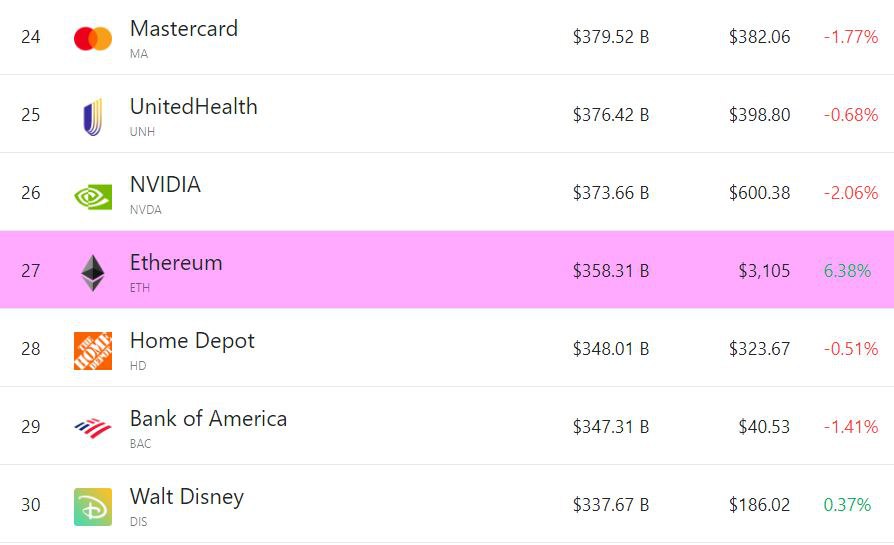The width and height of the screenshot is (894, 545).
Task: Click the UnitedHealth logo icon
Action: coord(93,117)
